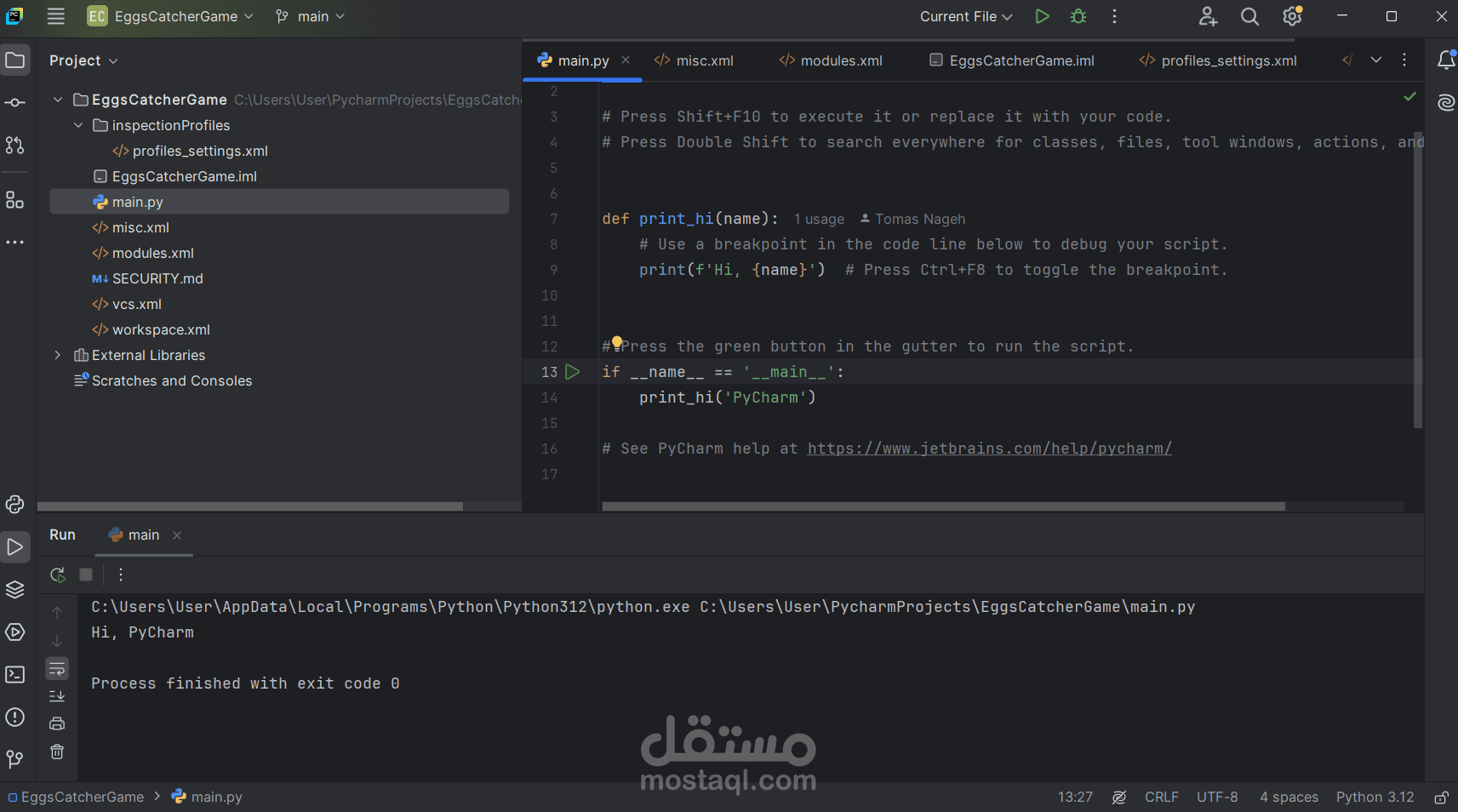Open the jetbrains.com PyCharm help link

pos(989,449)
